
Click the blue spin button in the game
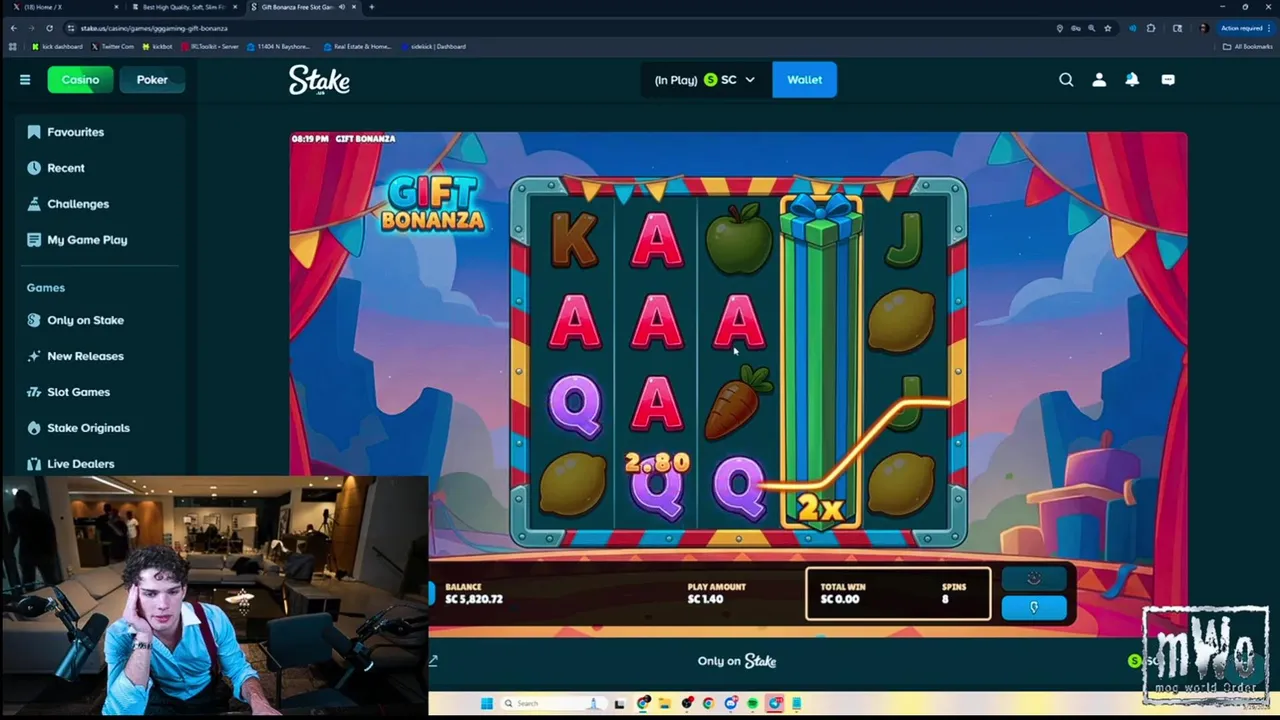[1034, 607]
